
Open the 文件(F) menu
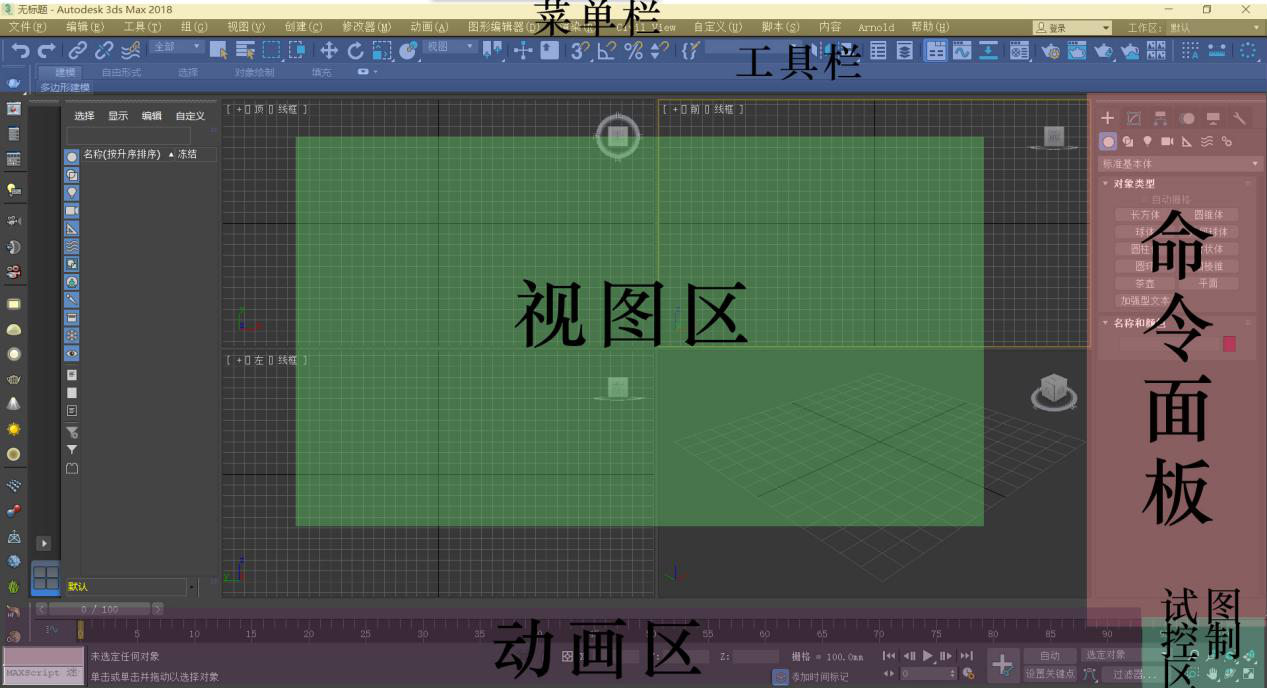coord(27,27)
